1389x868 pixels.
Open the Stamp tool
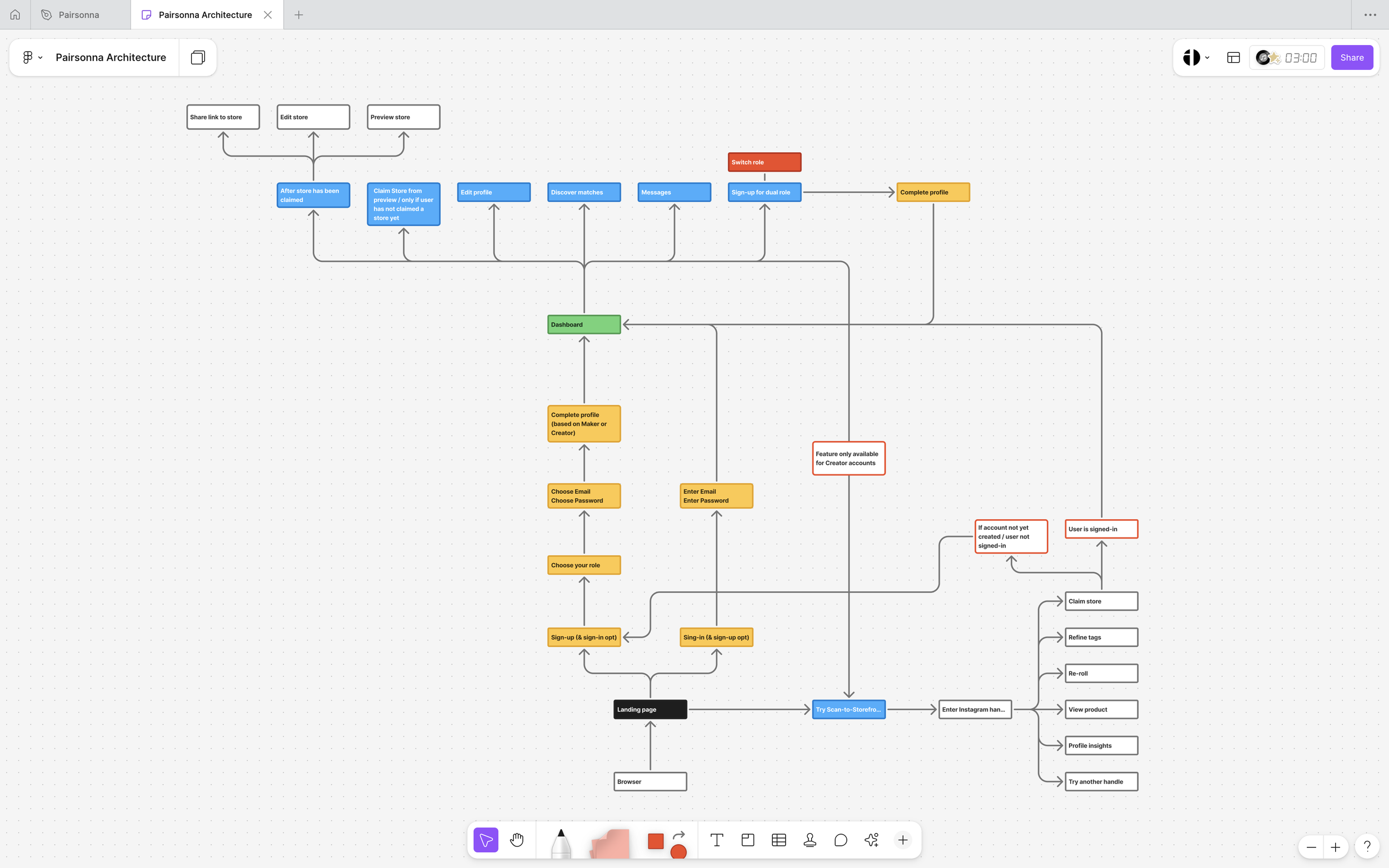(810, 840)
